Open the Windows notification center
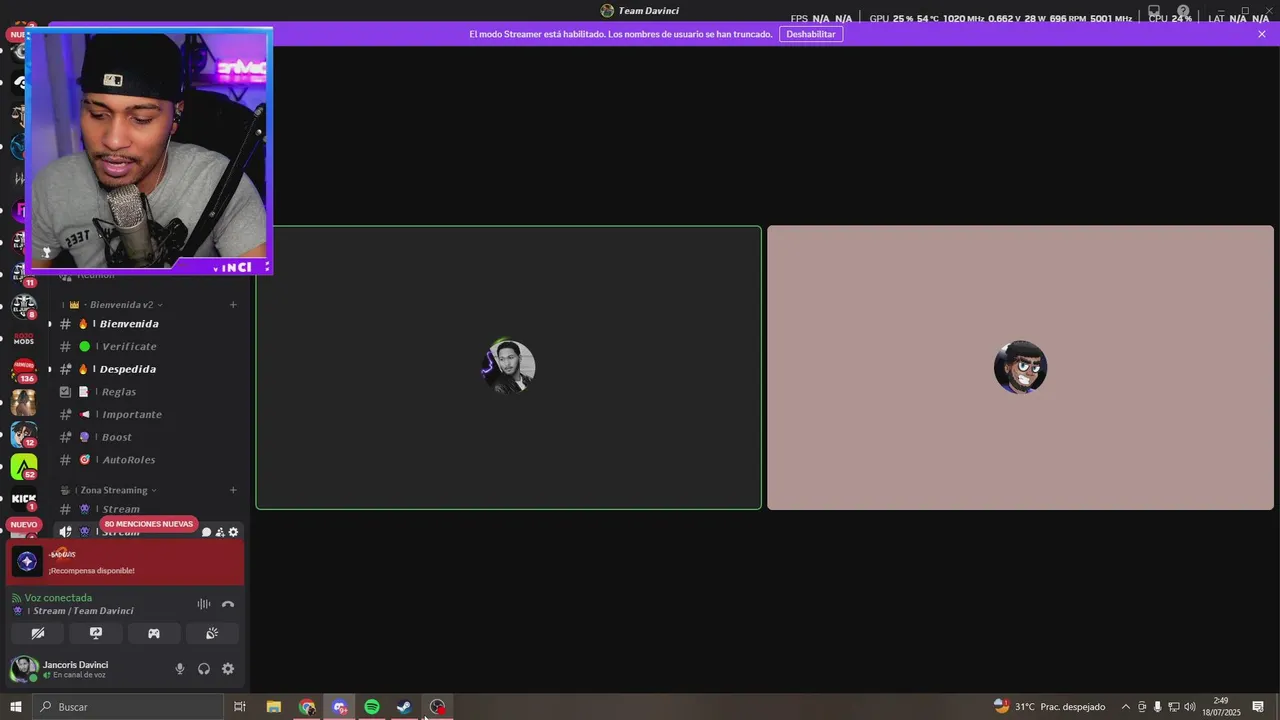Screen dimensions: 1280x720 tap(1258, 707)
